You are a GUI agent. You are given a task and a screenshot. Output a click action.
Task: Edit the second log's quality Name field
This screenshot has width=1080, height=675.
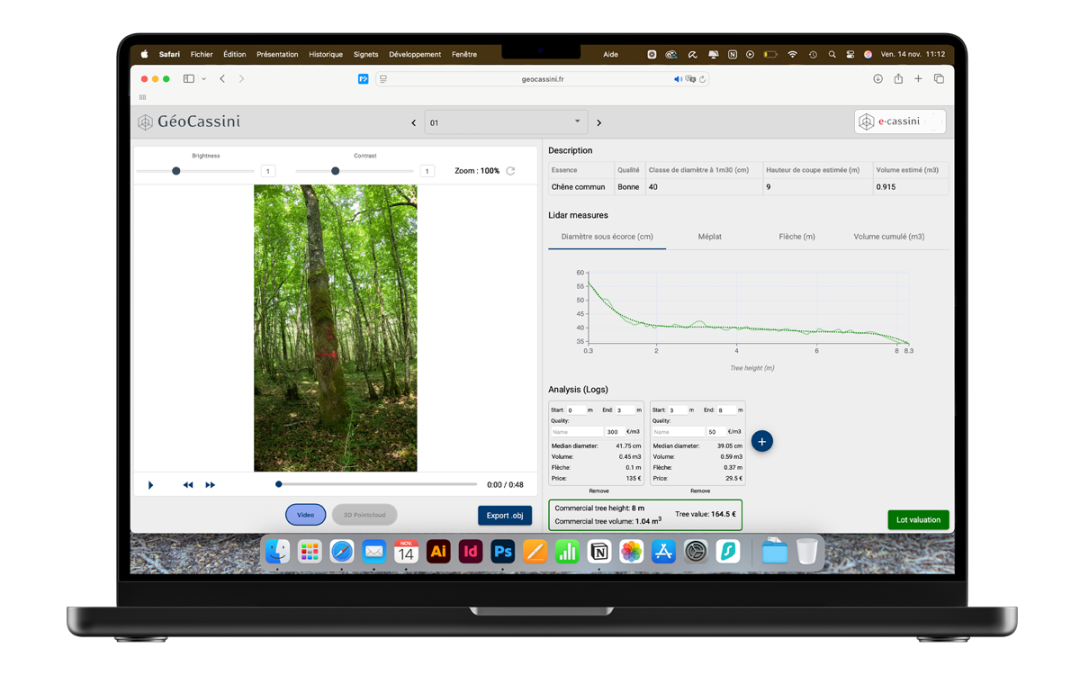tap(678, 432)
